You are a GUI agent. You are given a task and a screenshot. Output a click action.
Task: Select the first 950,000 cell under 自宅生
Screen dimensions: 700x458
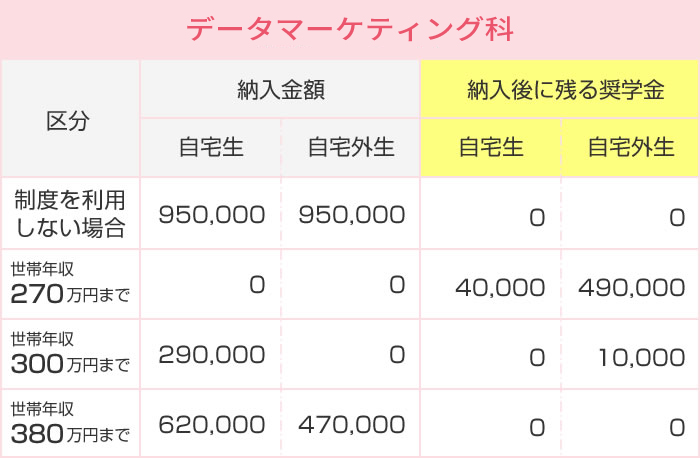[x=211, y=213]
